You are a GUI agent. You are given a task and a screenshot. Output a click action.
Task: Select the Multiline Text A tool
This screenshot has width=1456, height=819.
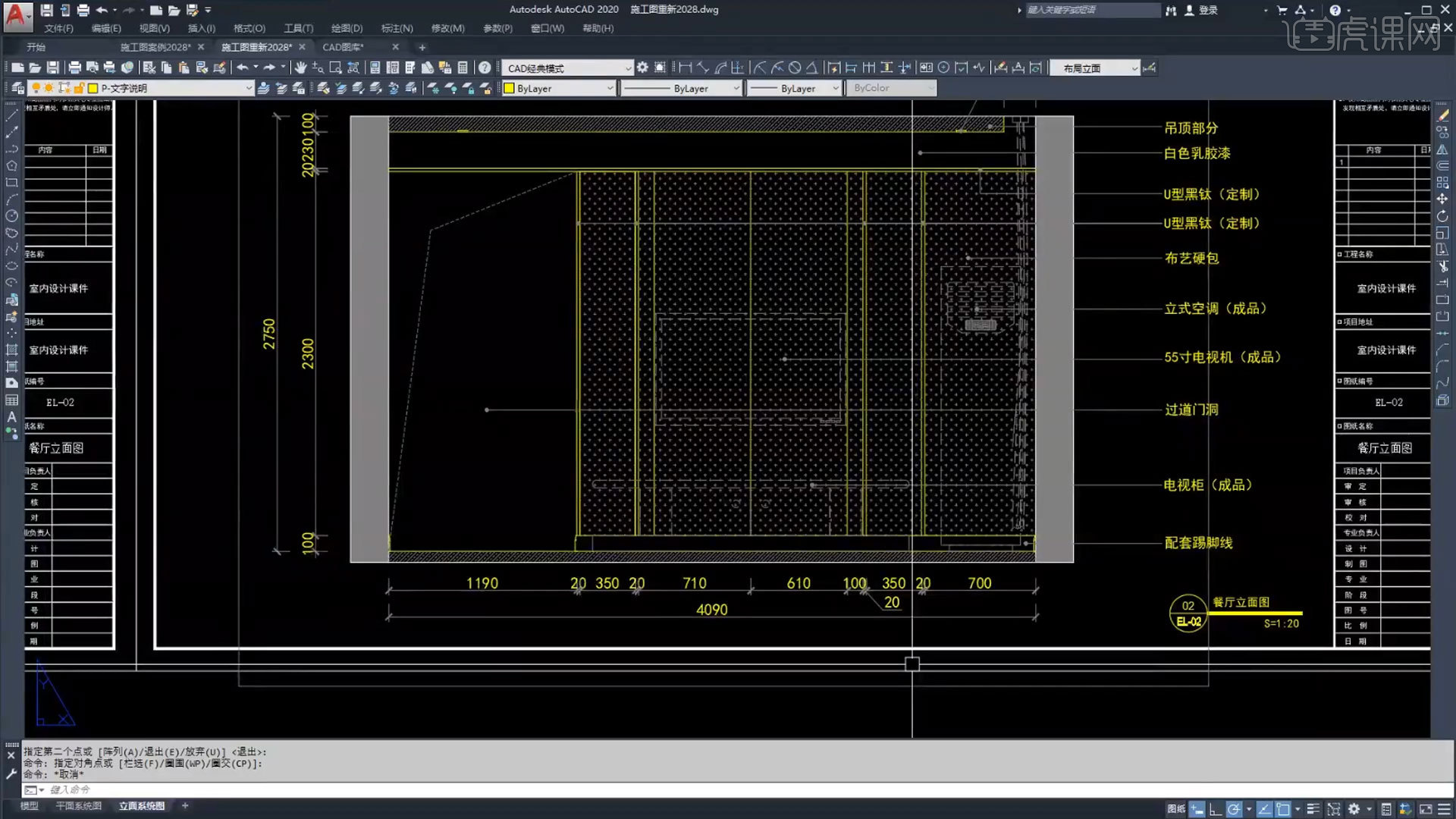(x=11, y=417)
